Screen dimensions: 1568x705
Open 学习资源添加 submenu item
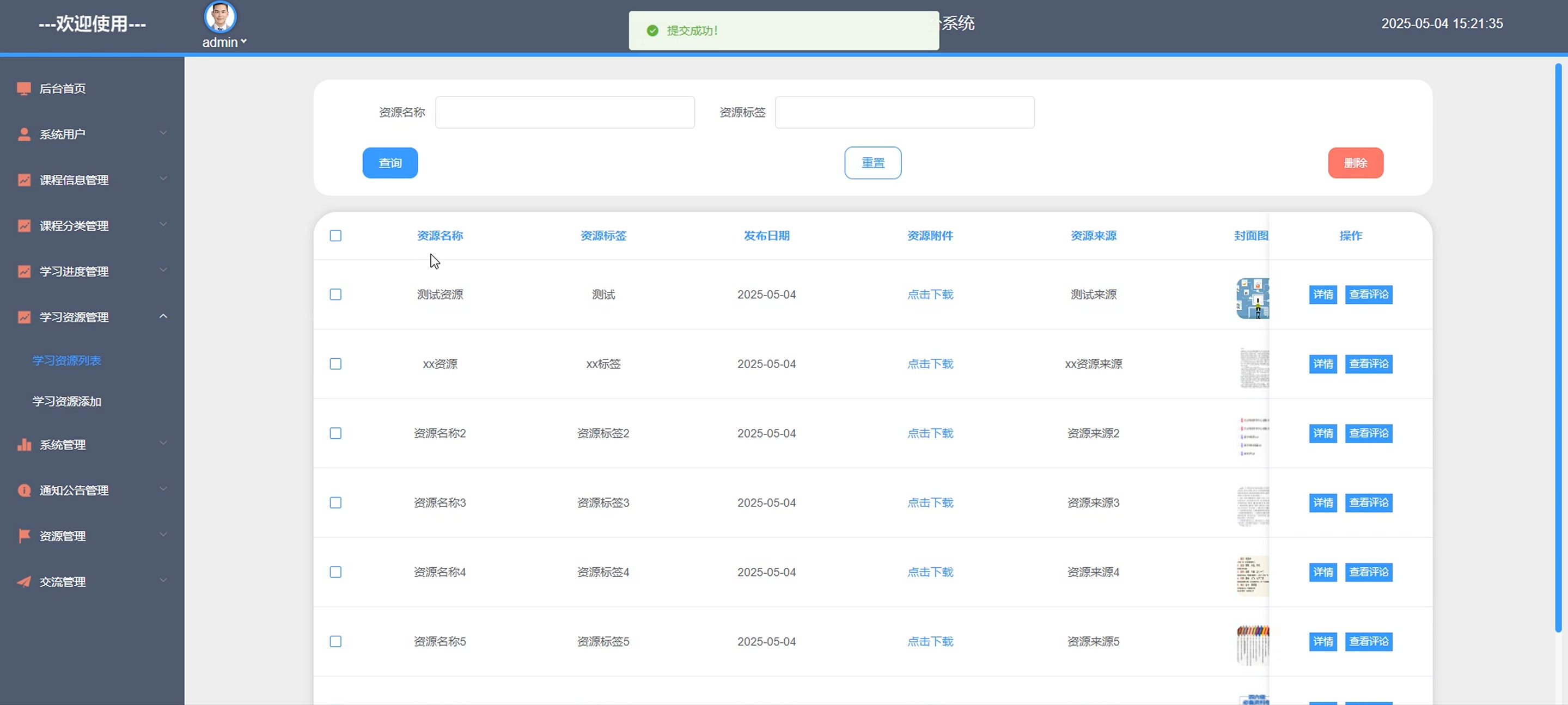pos(66,401)
